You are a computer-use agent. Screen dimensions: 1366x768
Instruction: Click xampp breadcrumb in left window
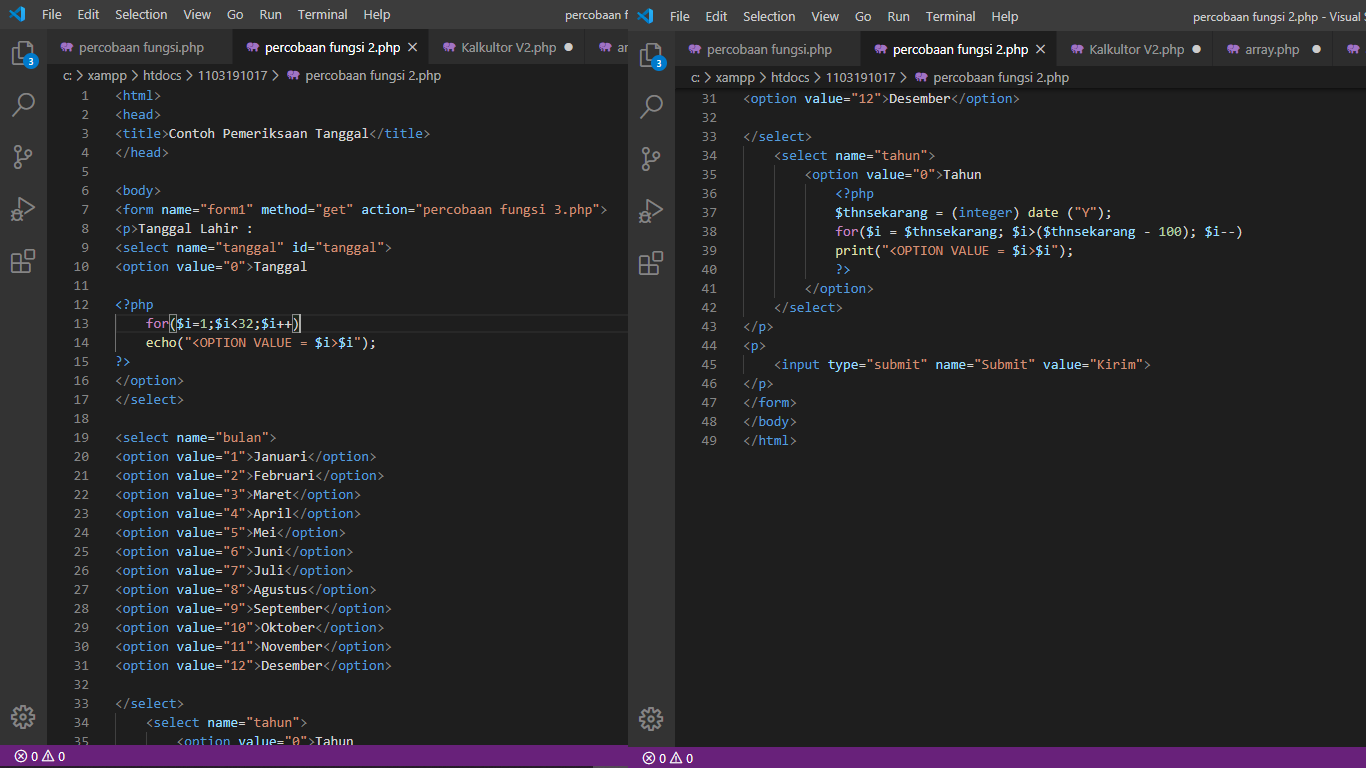[x=109, y=75]
